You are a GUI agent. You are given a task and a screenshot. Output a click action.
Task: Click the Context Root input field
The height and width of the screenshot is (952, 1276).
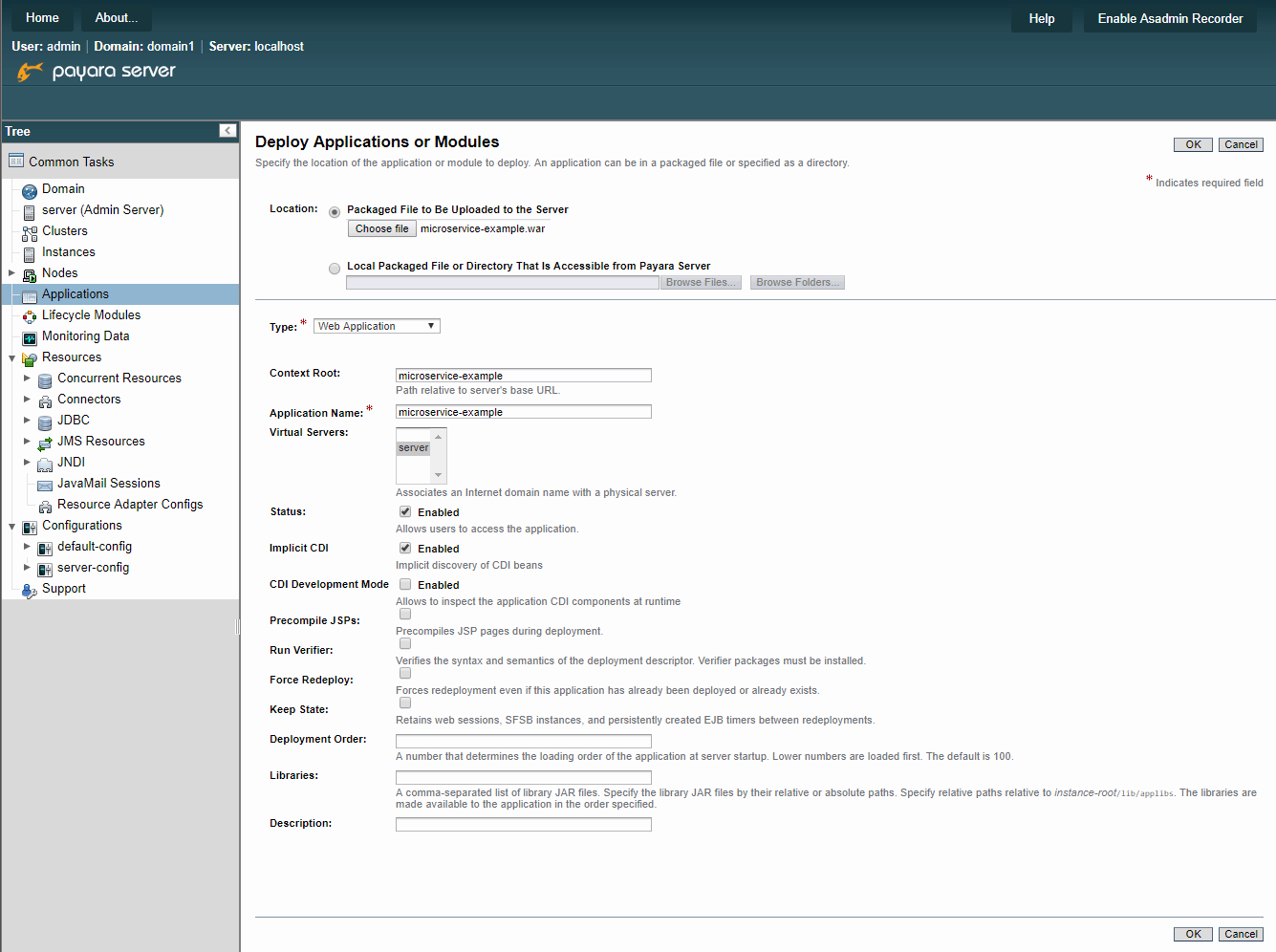click(x=523, y=375)
